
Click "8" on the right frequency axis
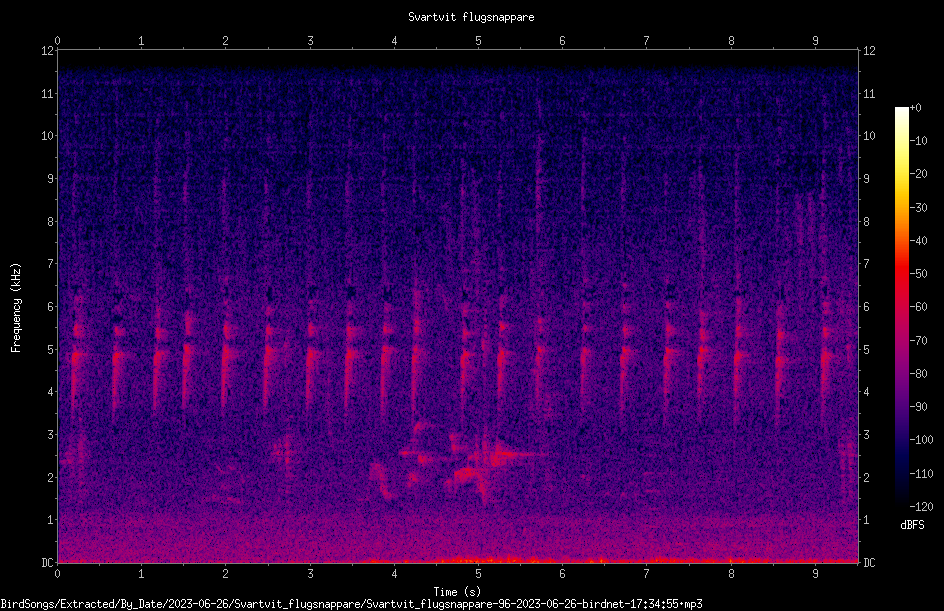pyautogui.click(x=866, y=222)
